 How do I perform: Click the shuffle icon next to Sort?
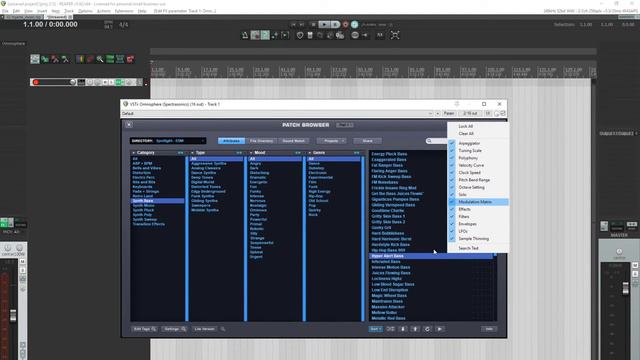391,329
